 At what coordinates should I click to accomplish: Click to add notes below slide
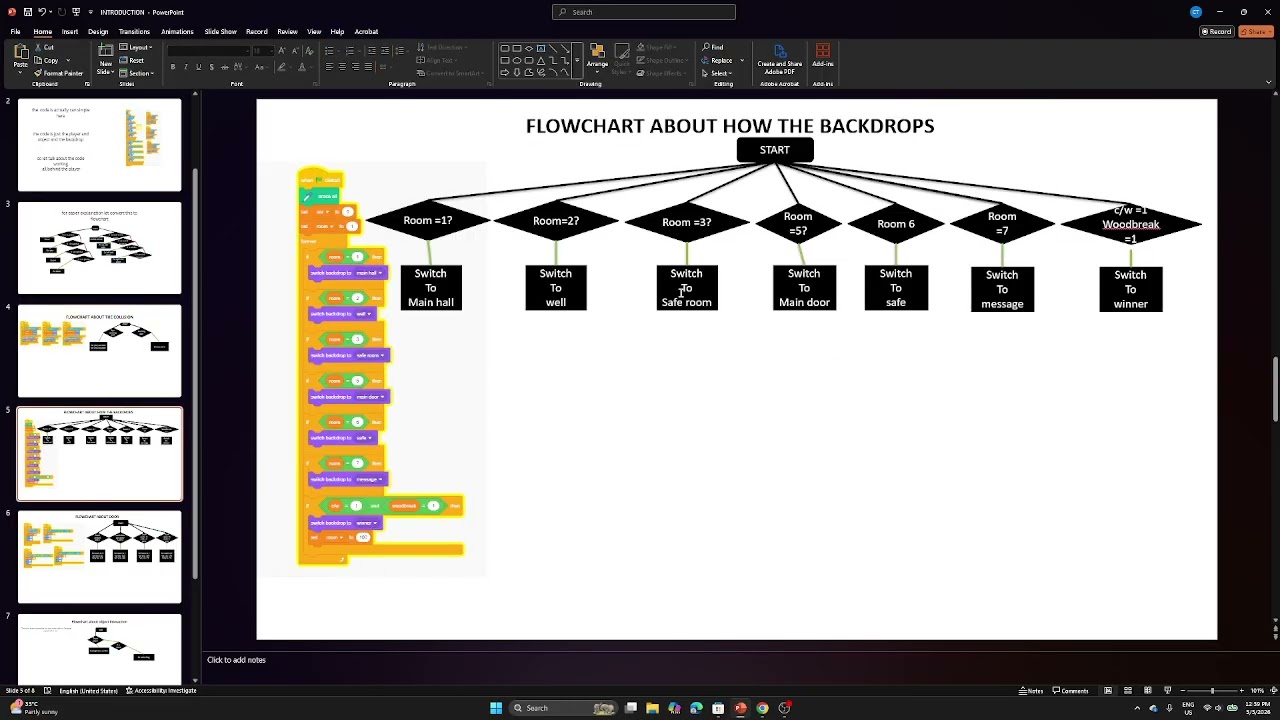(x=236, y=660)
